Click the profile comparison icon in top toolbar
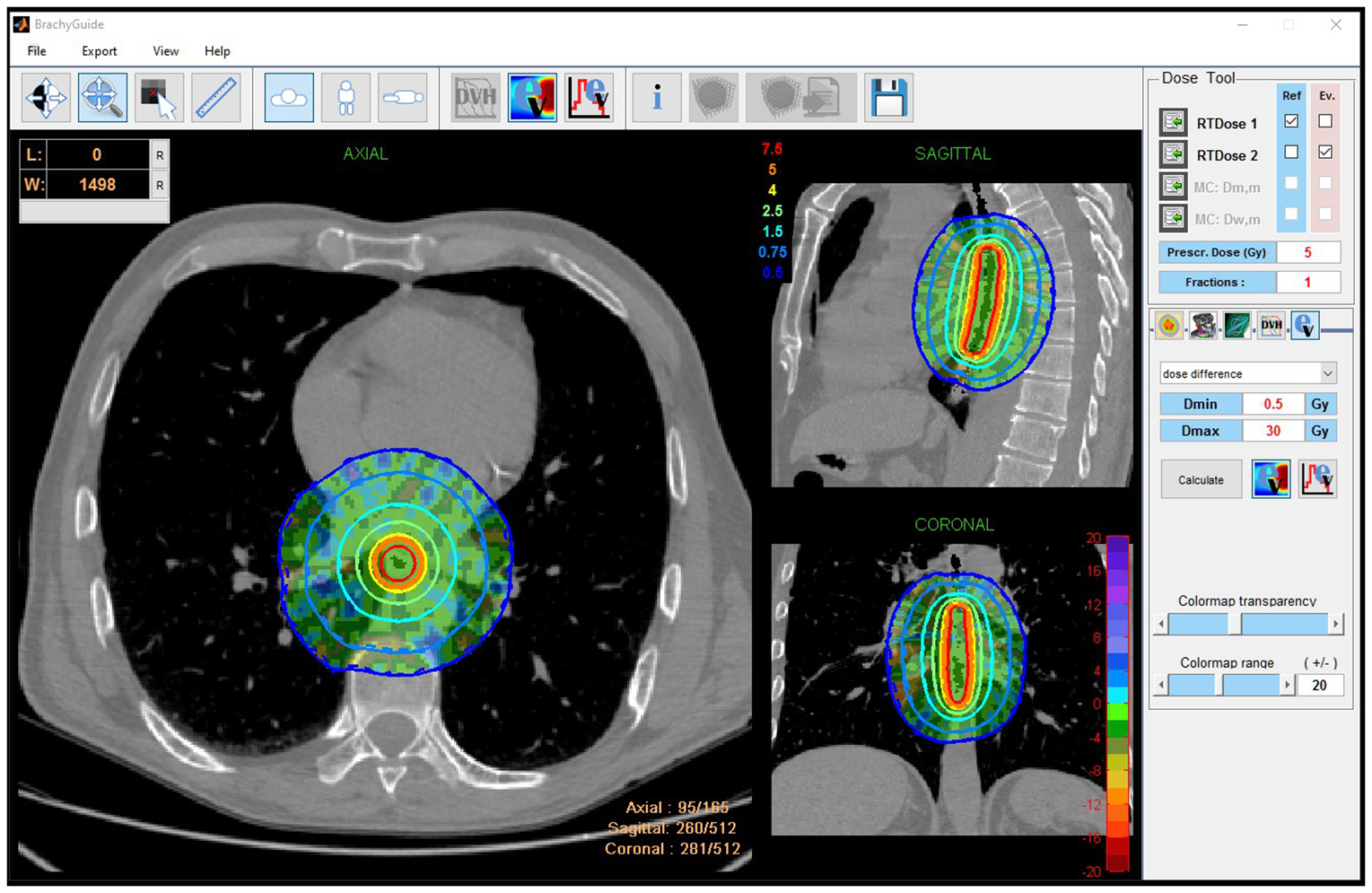The width and height of the screenshot is (1372, 893). click(x=589, y=97)
